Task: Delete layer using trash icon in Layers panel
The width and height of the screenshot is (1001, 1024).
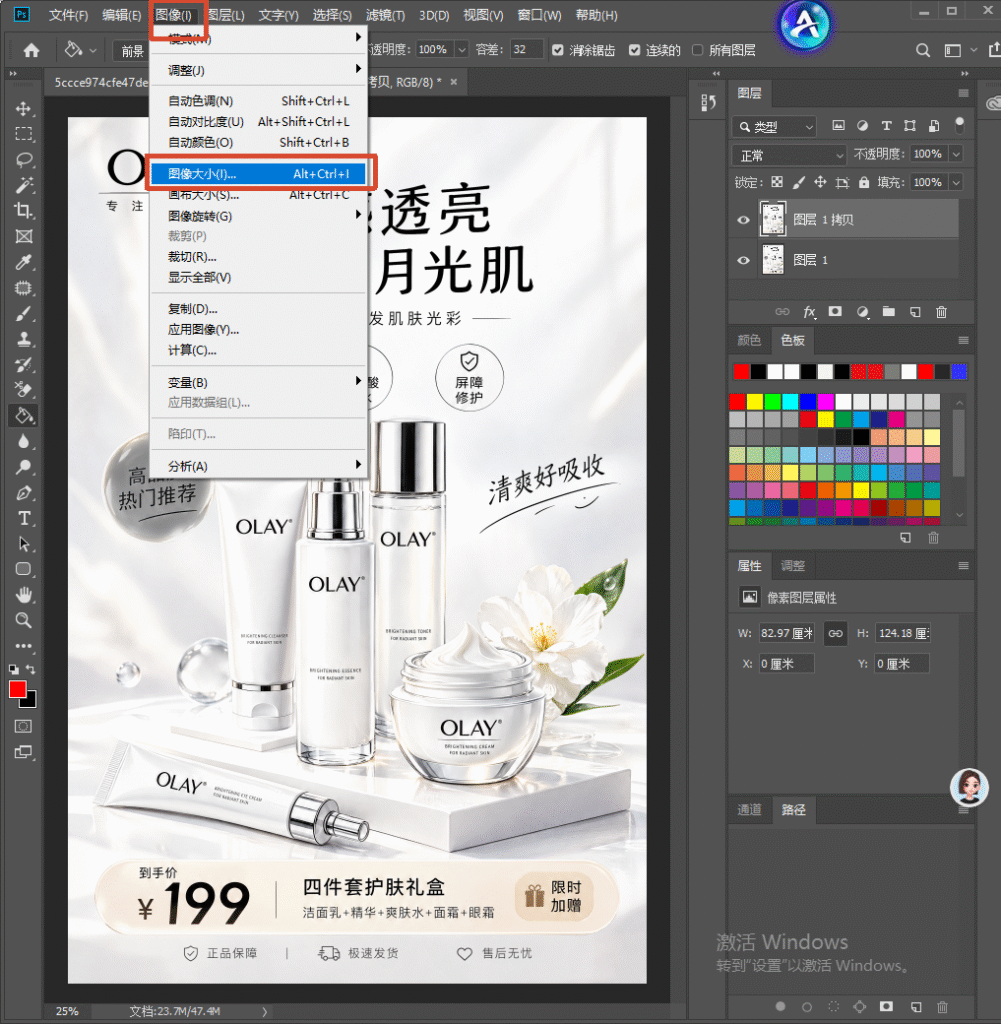Action: [x=941, y=312]
